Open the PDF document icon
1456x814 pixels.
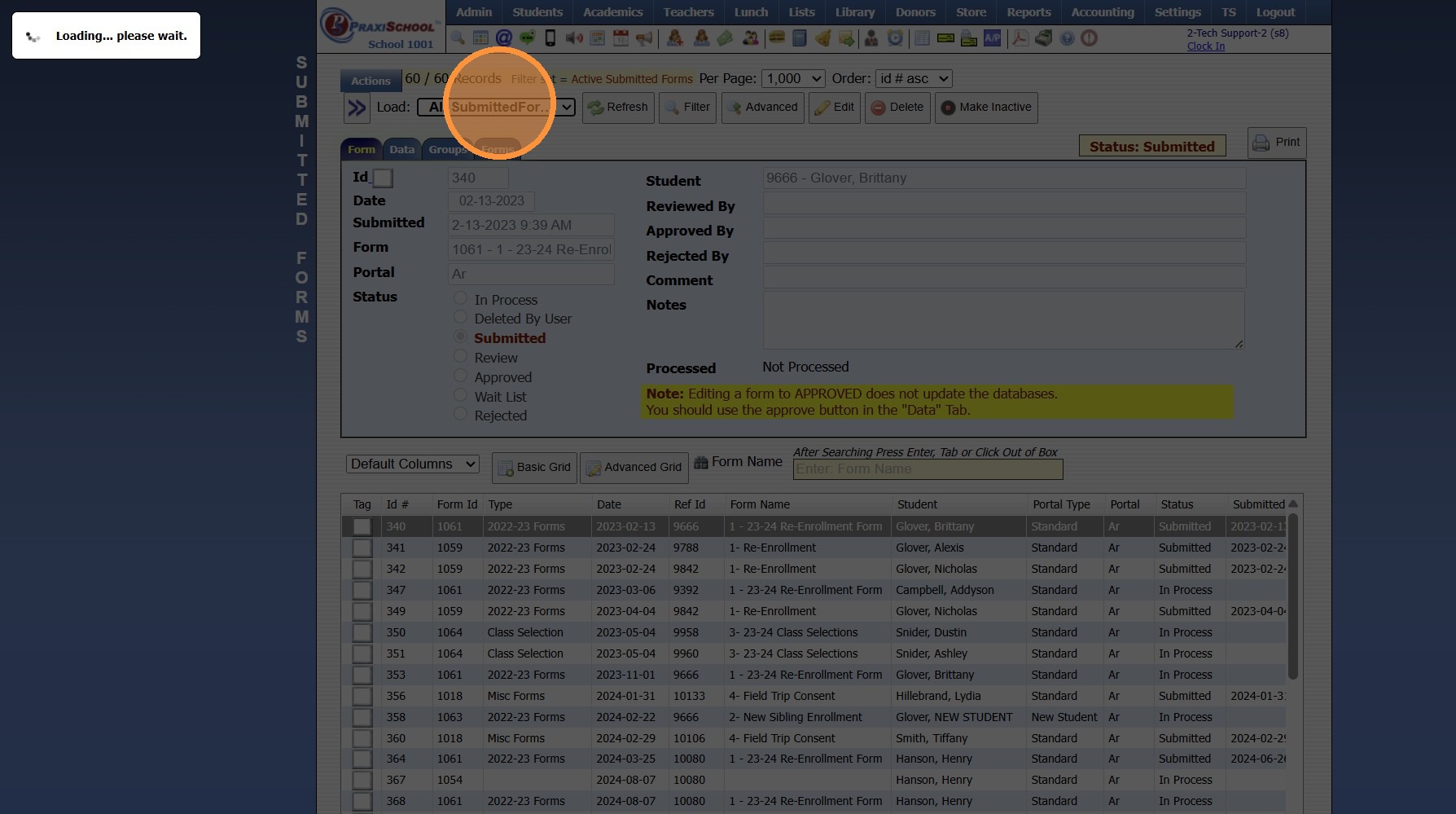click(1020, 38)
